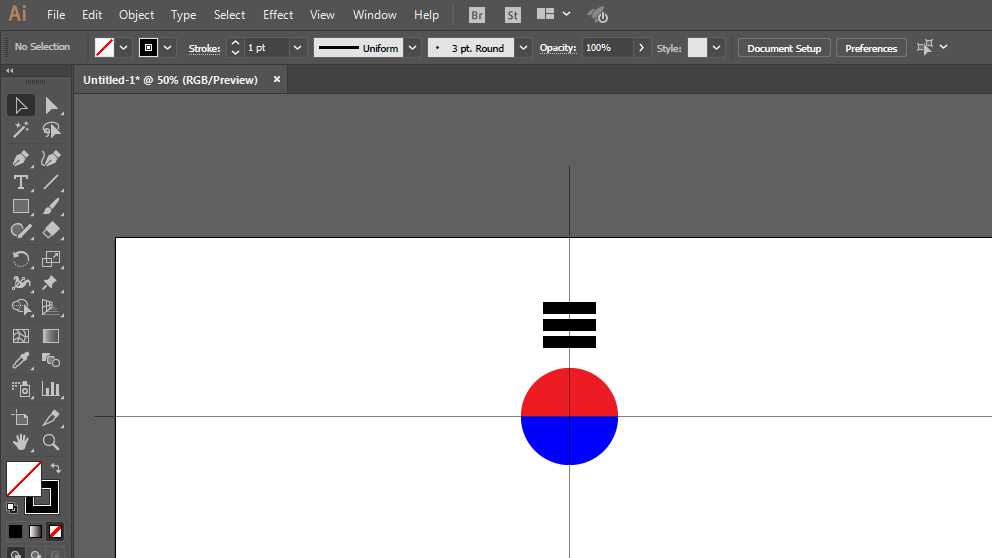Select the Rectangle tool
The width and height of the screenshot is (992, 558).
(21, 206)
